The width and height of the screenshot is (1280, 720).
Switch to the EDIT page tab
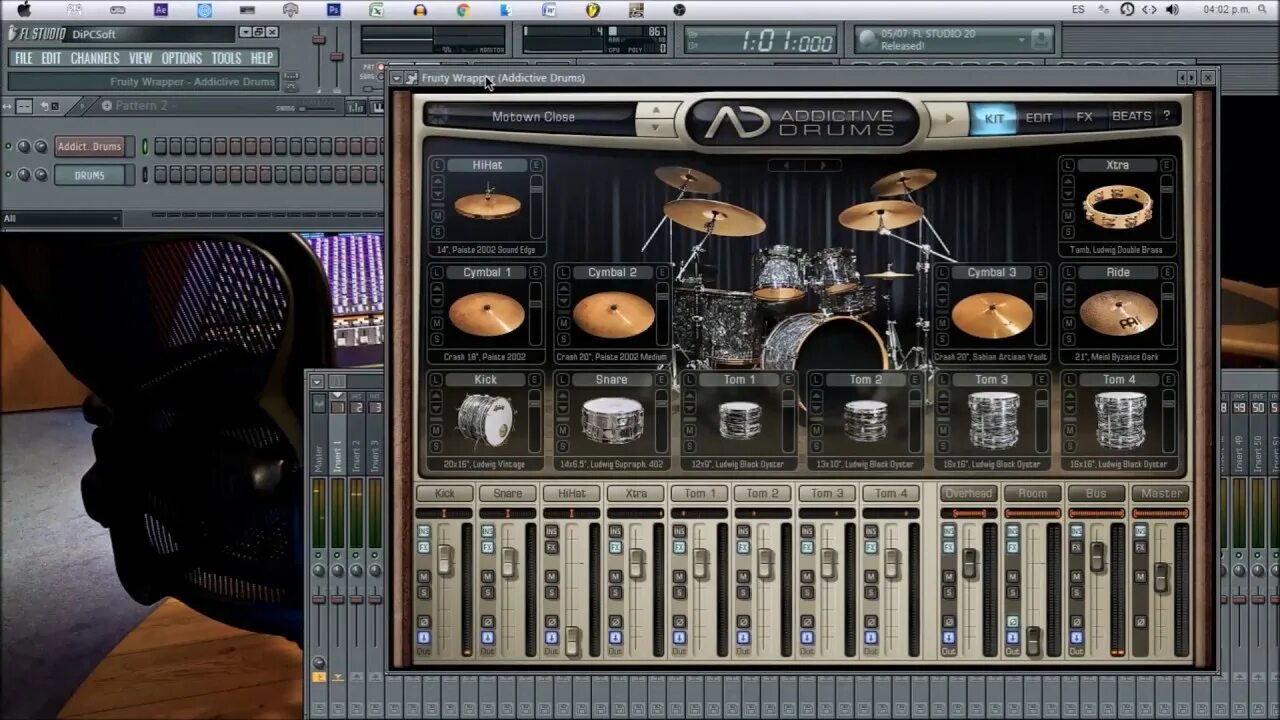(1038, 118)
